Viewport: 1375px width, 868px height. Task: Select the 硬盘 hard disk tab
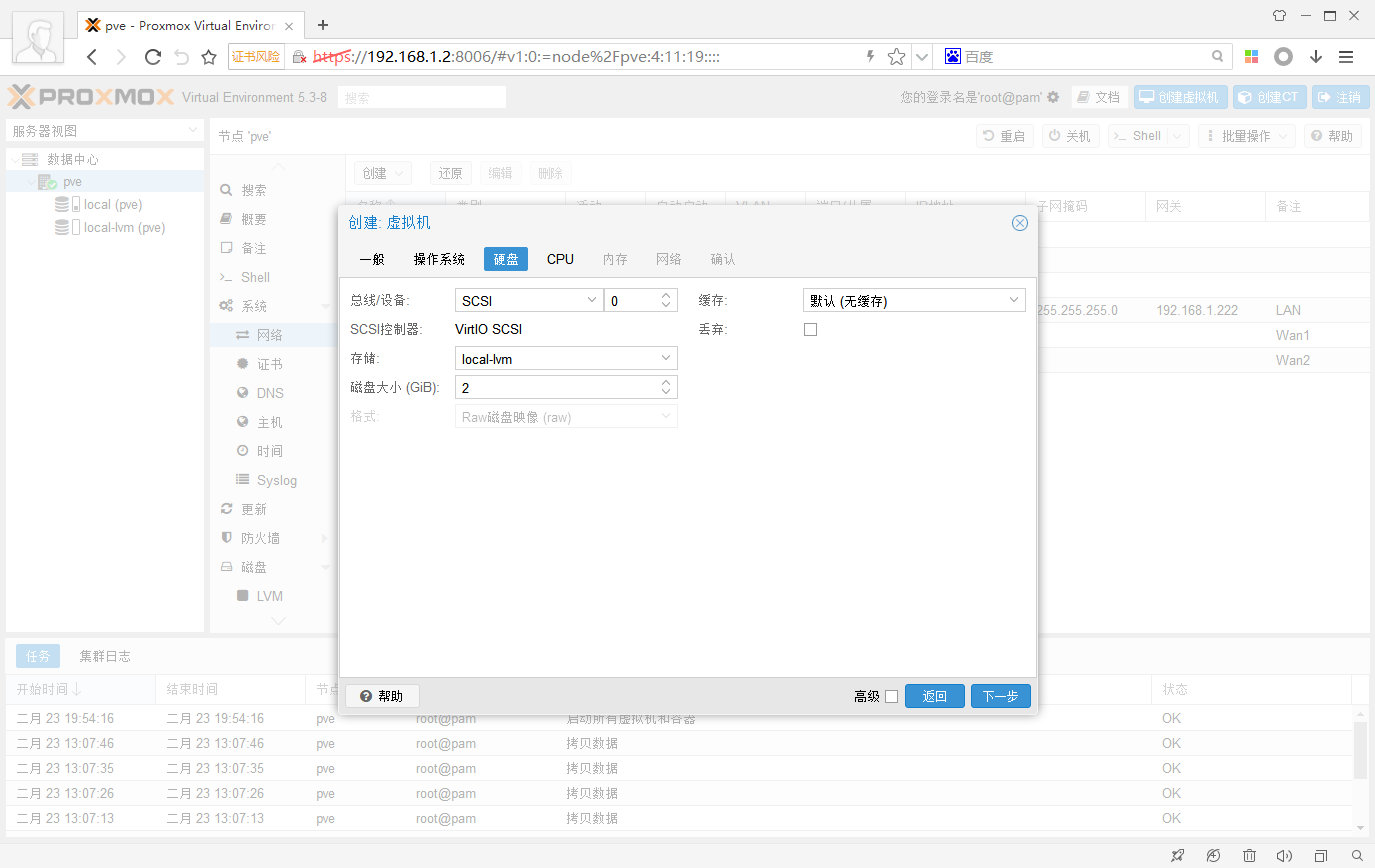[506, 259]
